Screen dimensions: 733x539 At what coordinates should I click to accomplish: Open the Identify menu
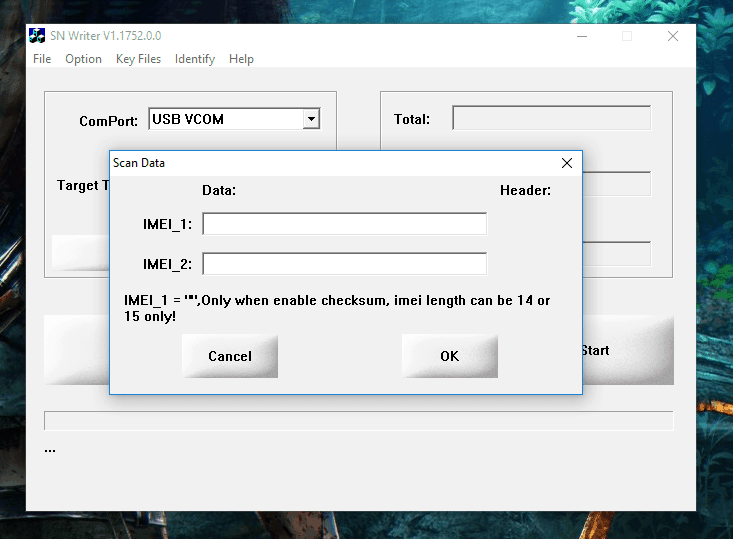(194, 59)
